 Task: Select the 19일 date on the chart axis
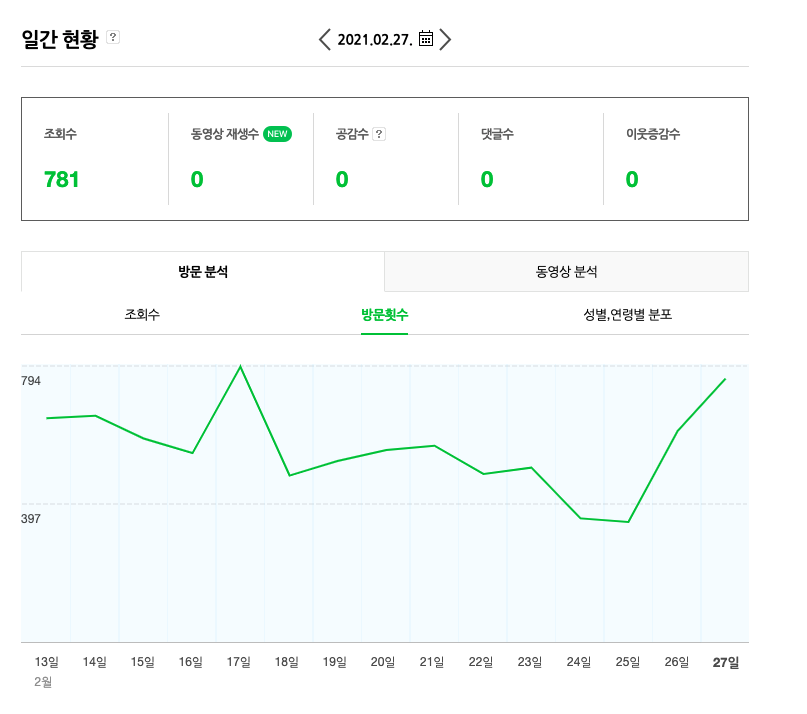pos(335,662)
